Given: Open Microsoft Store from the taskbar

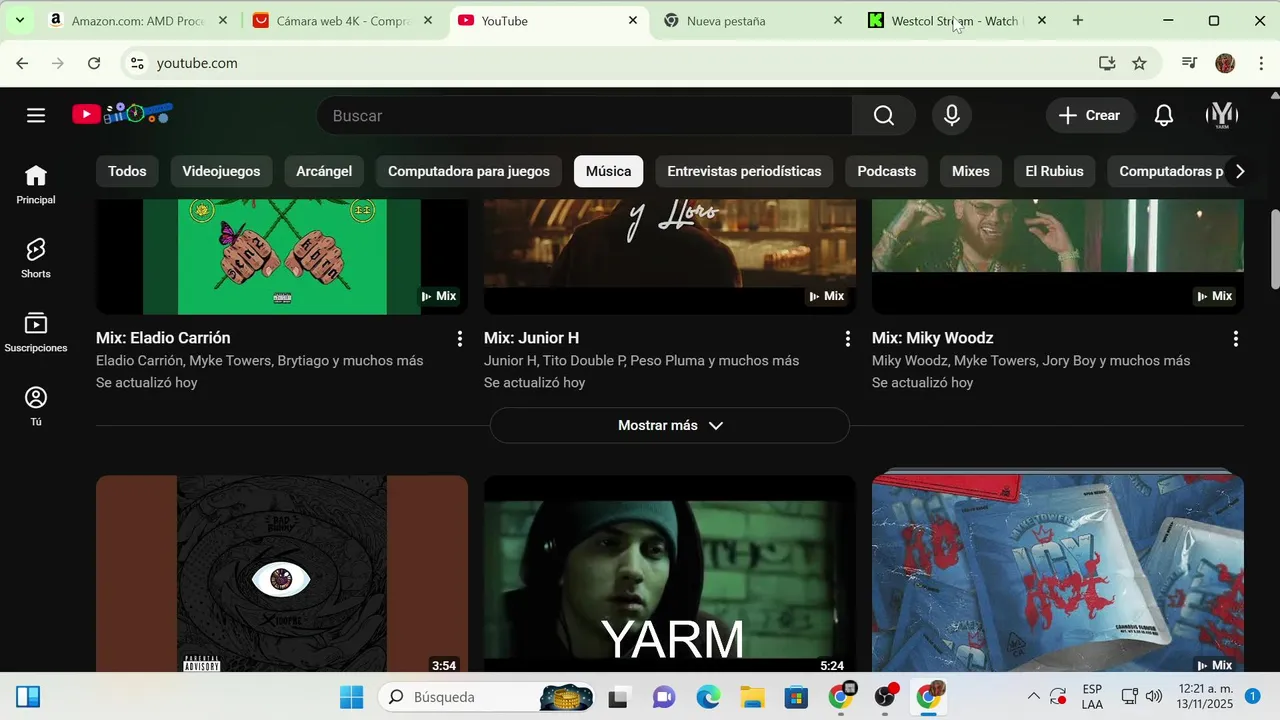Looking at the screenshot, I should point(796,697).
